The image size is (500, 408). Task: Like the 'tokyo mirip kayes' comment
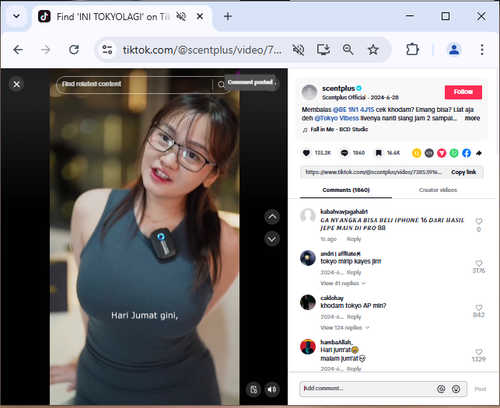(479, 263)
